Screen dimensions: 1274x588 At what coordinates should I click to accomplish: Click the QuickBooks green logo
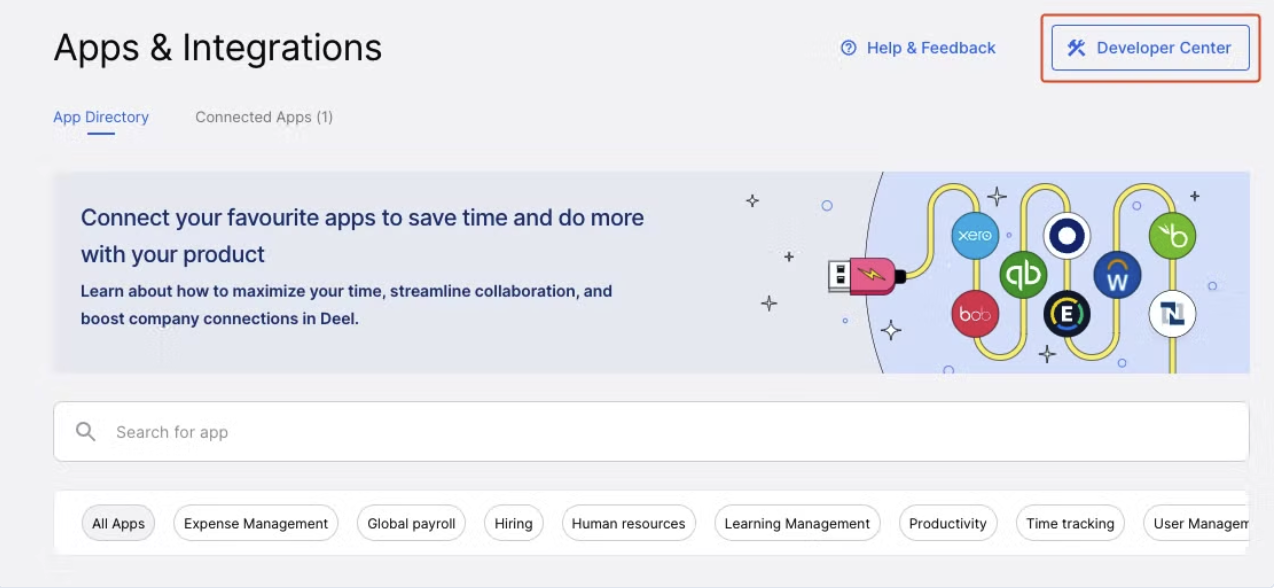pyautogui.click(x=1023, y=275)
